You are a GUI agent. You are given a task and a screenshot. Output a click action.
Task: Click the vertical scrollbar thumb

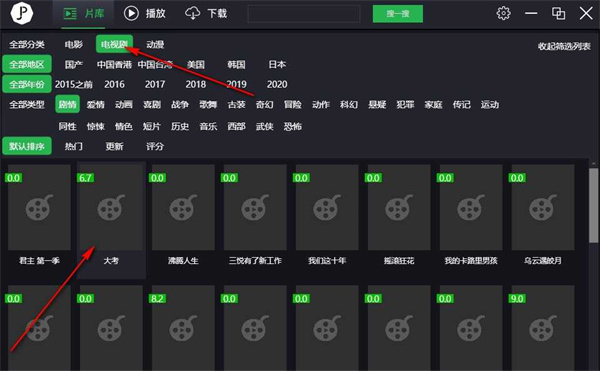tap(593, 205)
